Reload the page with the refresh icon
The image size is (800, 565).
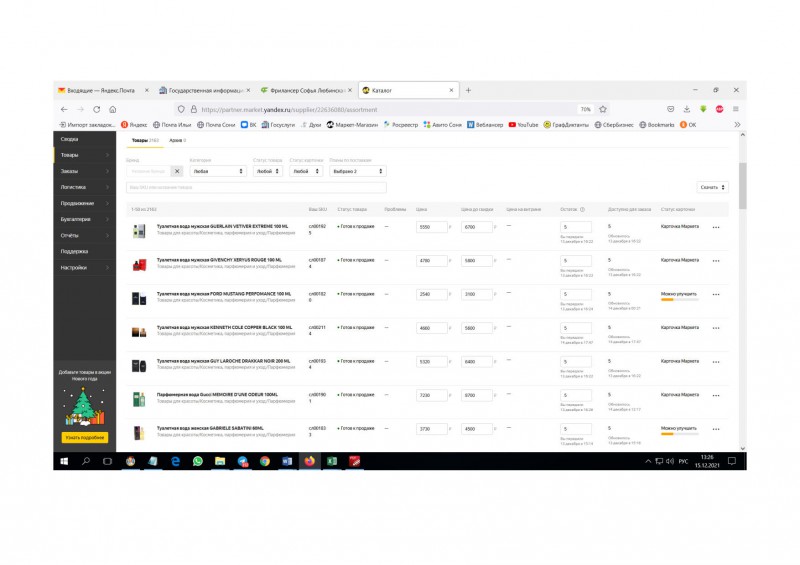point(96,109)
